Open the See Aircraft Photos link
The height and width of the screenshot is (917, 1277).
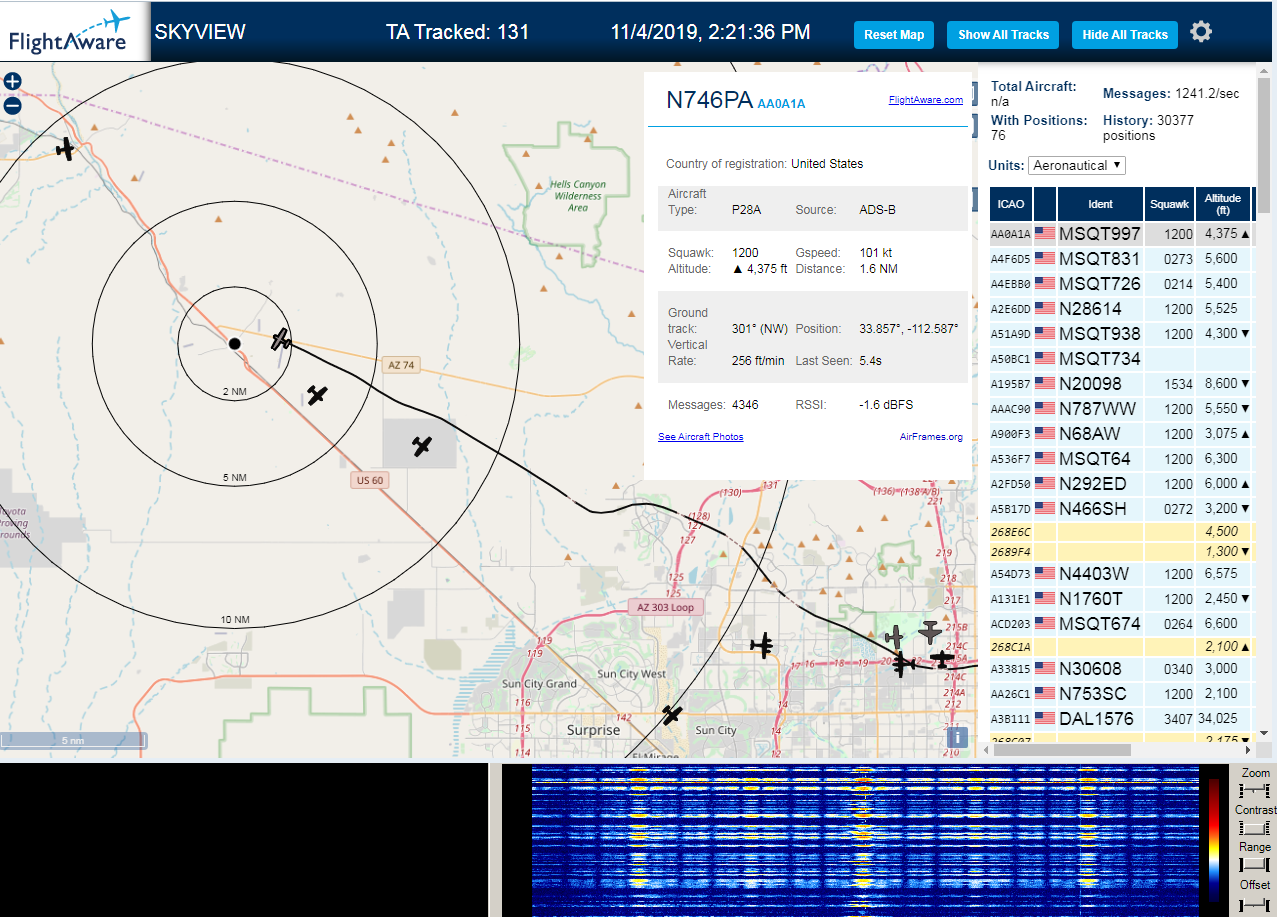(700, 437)
